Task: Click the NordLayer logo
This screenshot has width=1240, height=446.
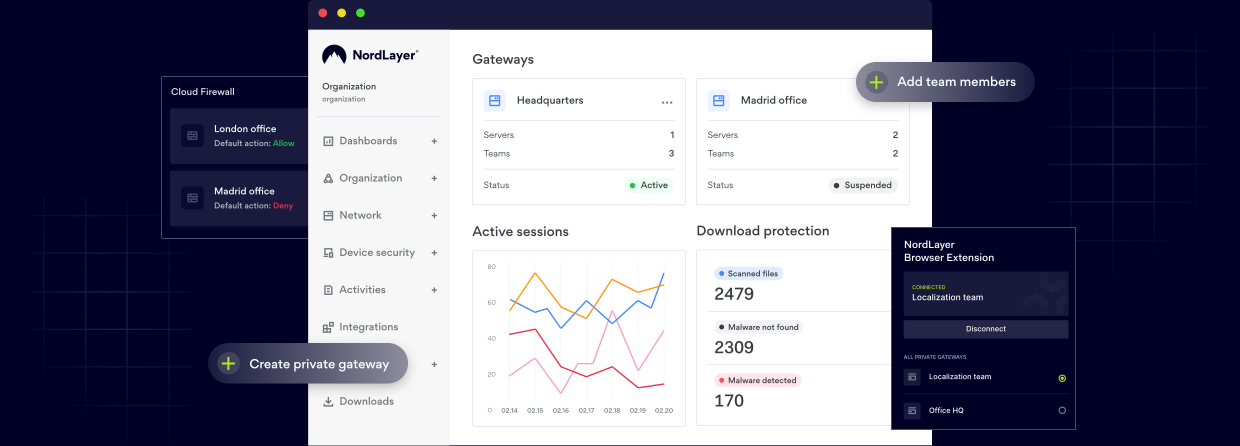Action: coord(370,55)
